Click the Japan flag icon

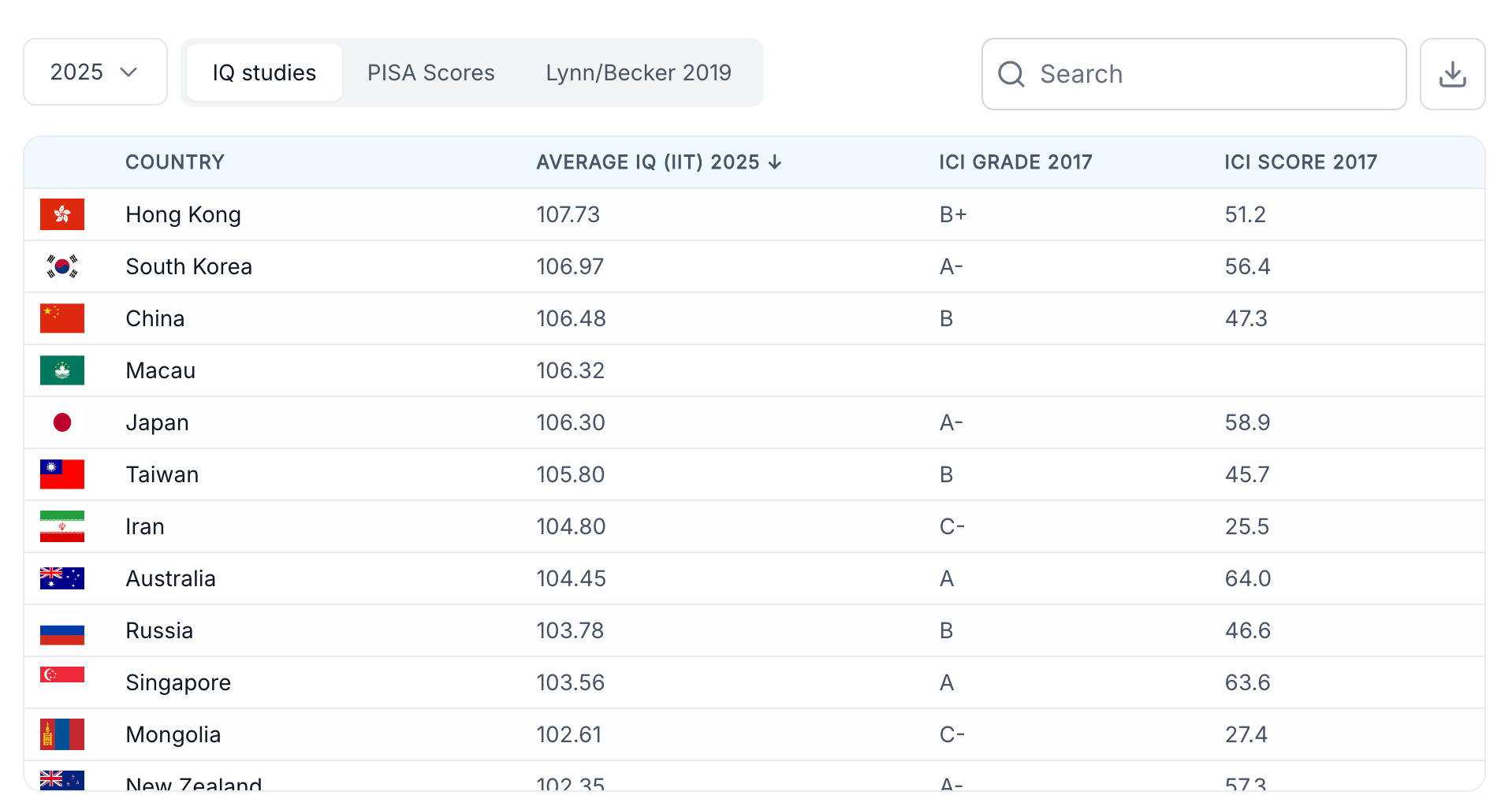click(x=62, y=422)
